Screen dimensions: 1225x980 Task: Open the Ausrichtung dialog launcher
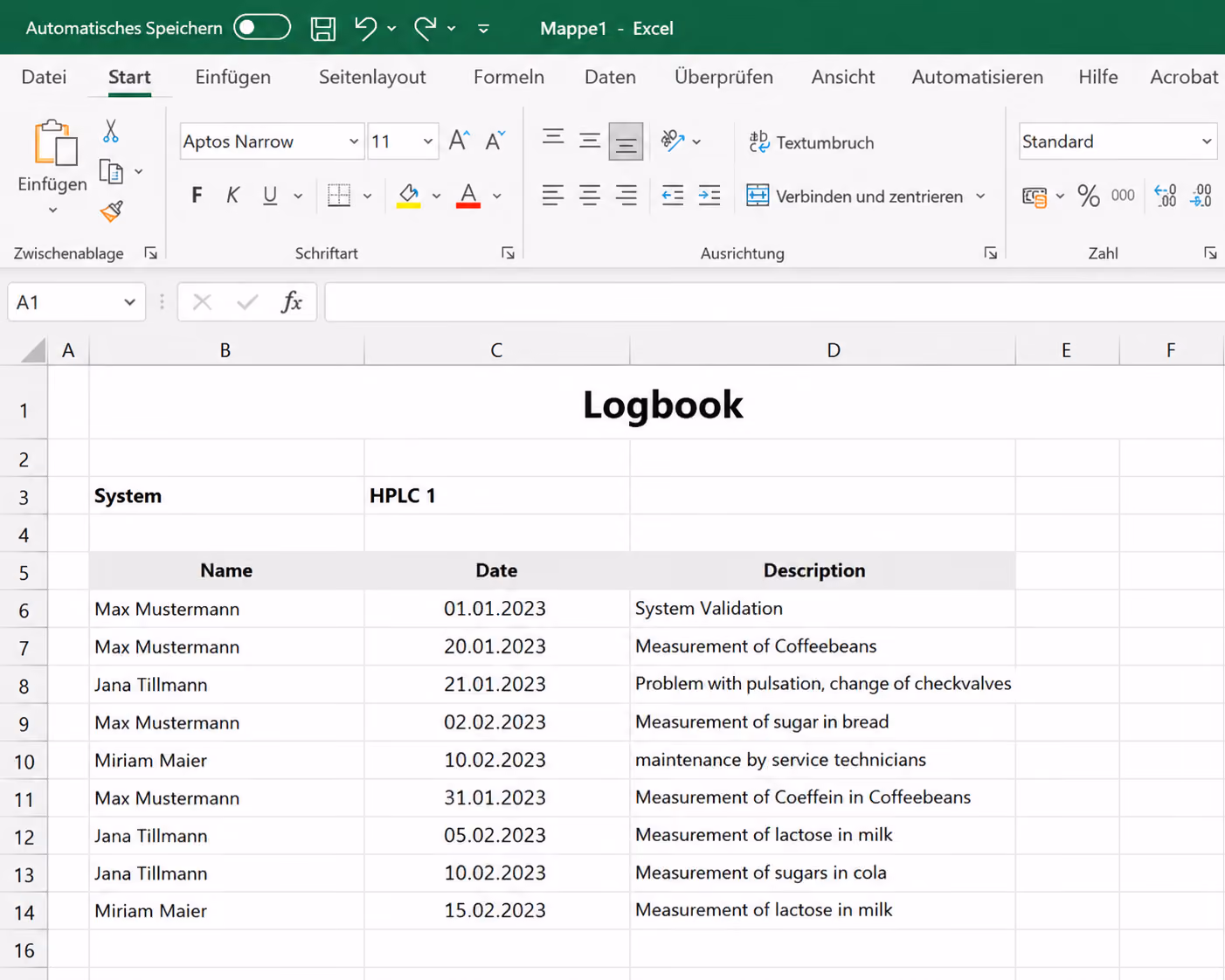coord(990,253)
